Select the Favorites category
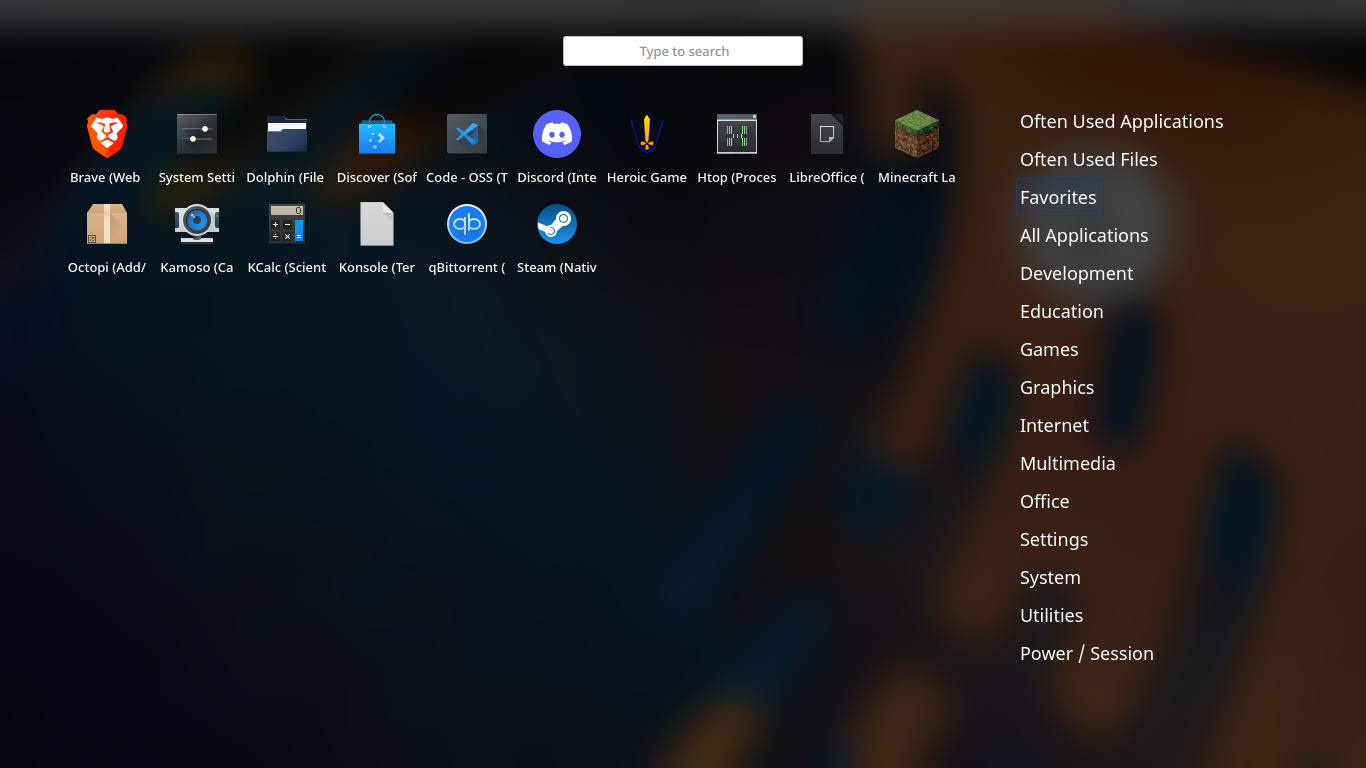The image size is (1366, 768). pyautogui.click(x=1058, y=198)
